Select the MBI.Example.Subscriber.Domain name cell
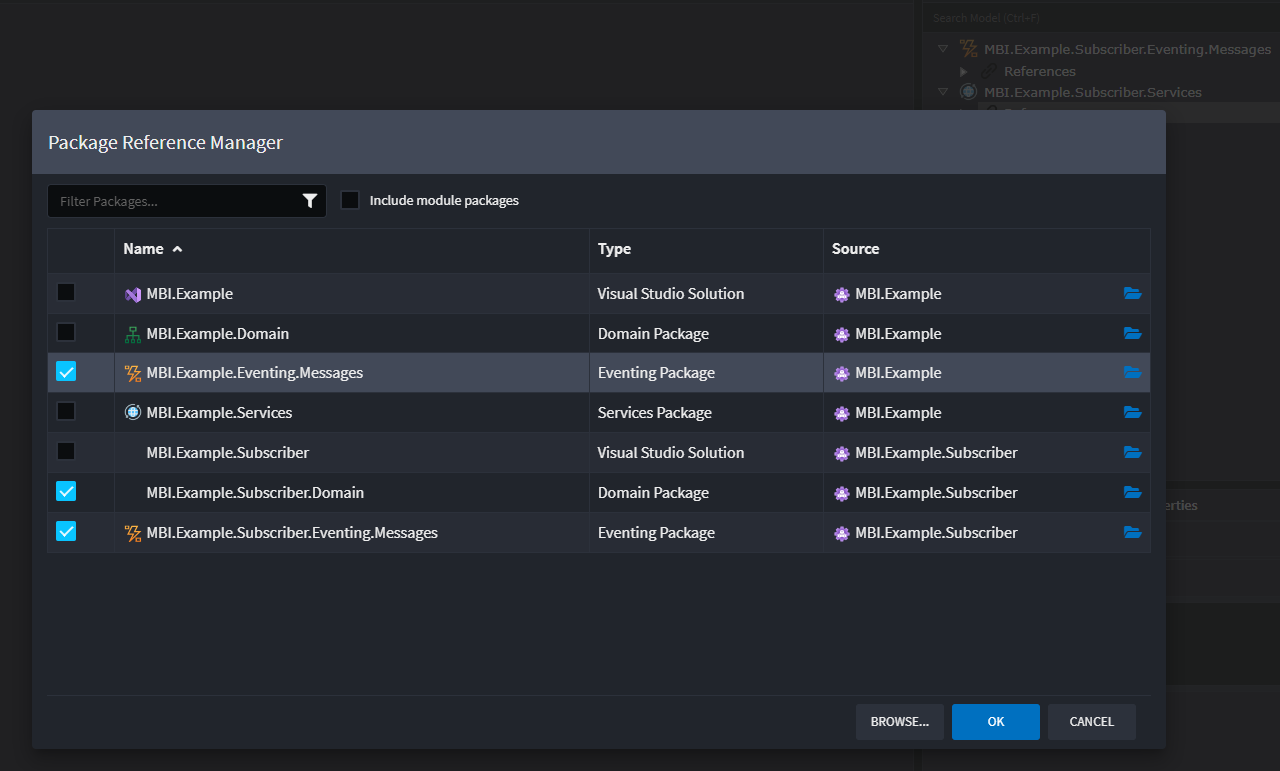 pyautogui.click(x=352, y=492)
